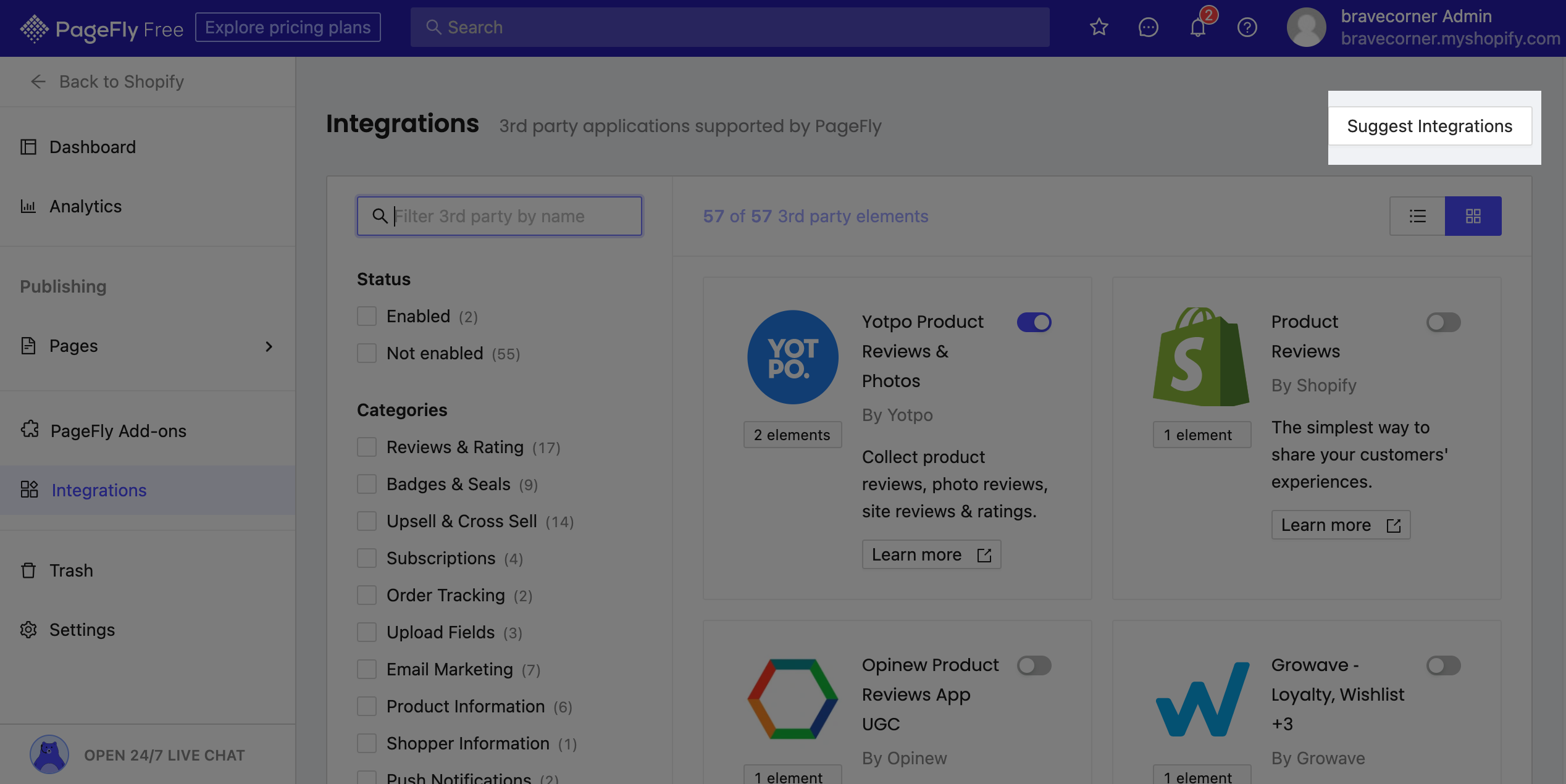The height and width of the screenshot is (784, 1566).
Task: Open Pages from the sidebar
Action: pos(148,346)
